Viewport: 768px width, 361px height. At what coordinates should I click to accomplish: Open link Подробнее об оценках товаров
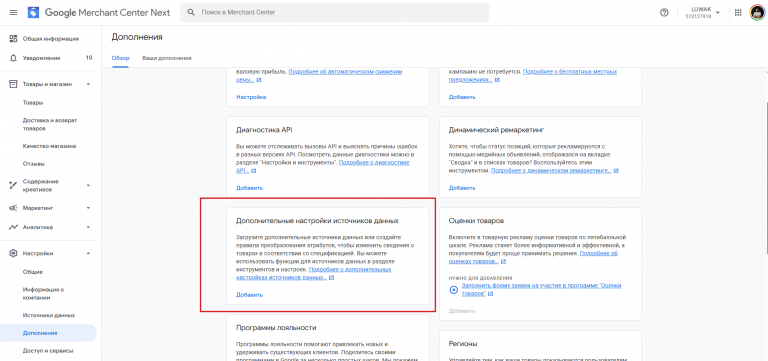coord(534,258)
